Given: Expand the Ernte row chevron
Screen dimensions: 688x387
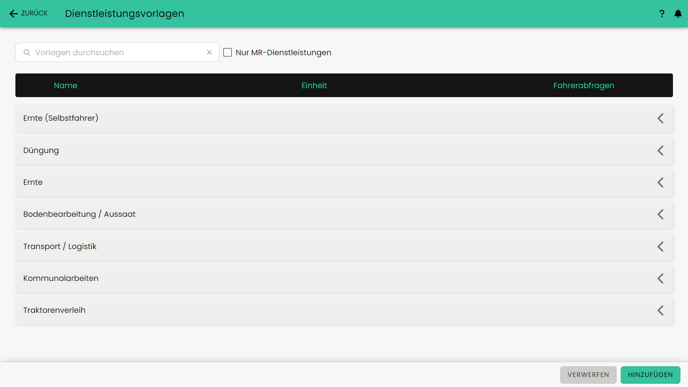Looking at the screenshot, I should pyautogui.click(x=660, y=182).
